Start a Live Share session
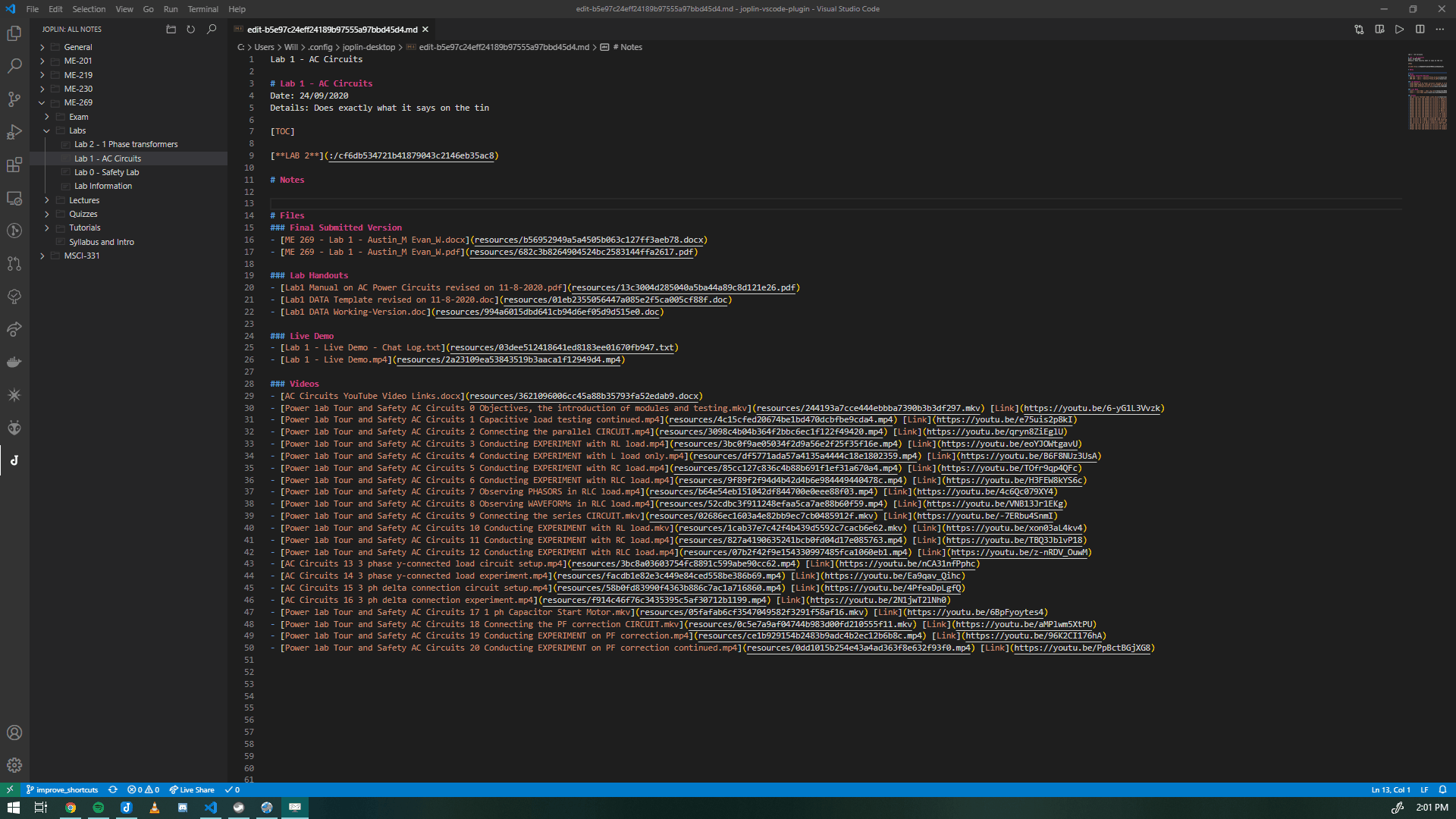This screenshot has height=819, width=1456. click(x=192, y=789)
